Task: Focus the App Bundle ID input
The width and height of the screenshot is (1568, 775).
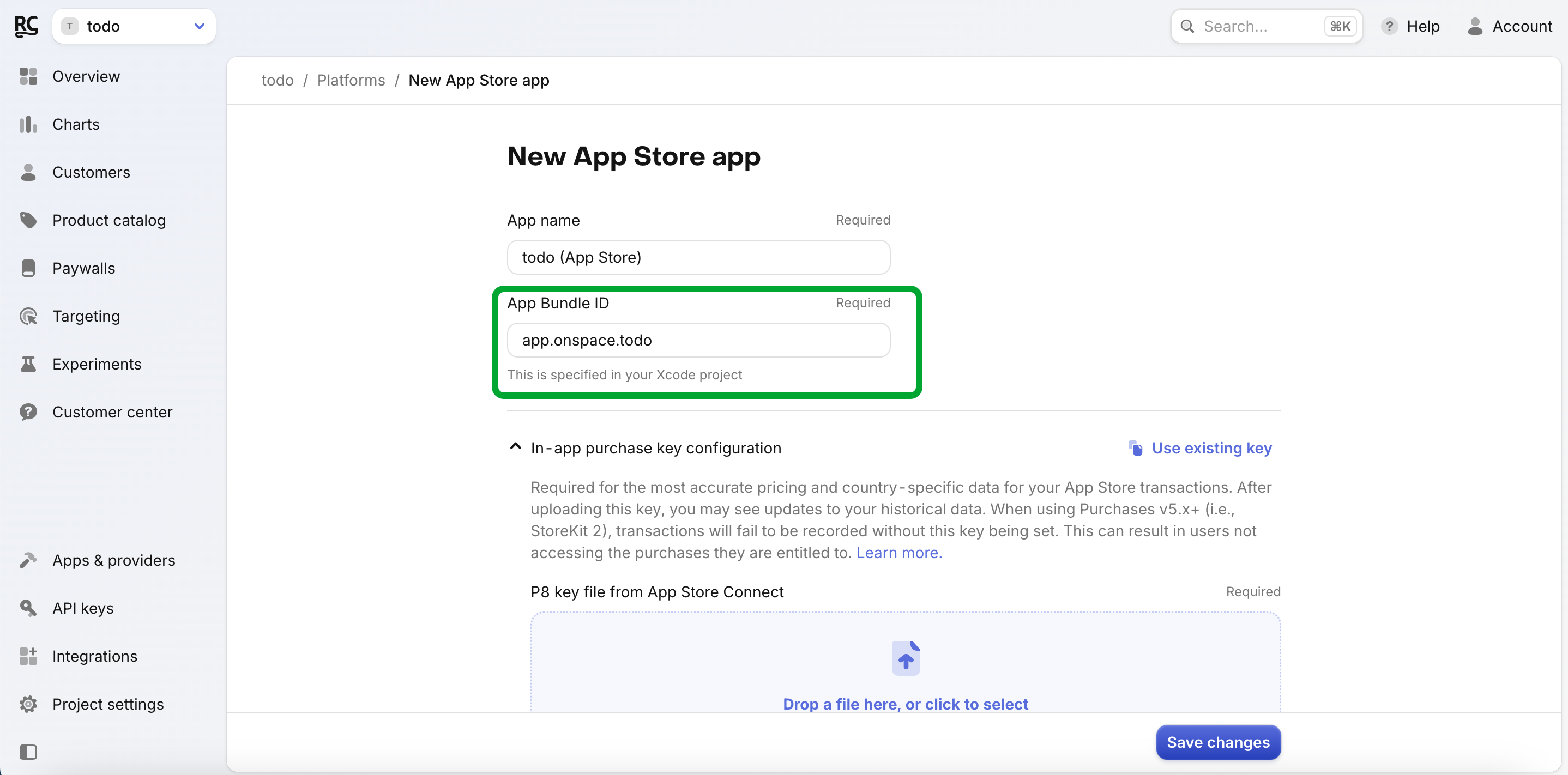Action: [x=698, y=340]
